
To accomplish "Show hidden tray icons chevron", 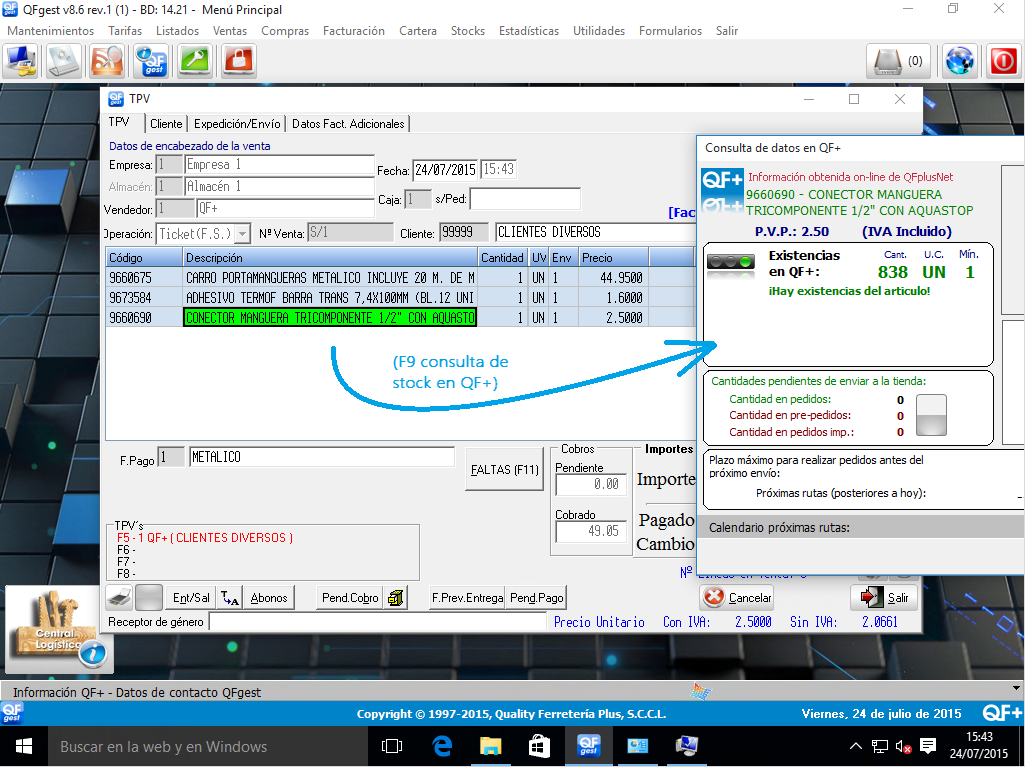I will [x=856, y=746].
